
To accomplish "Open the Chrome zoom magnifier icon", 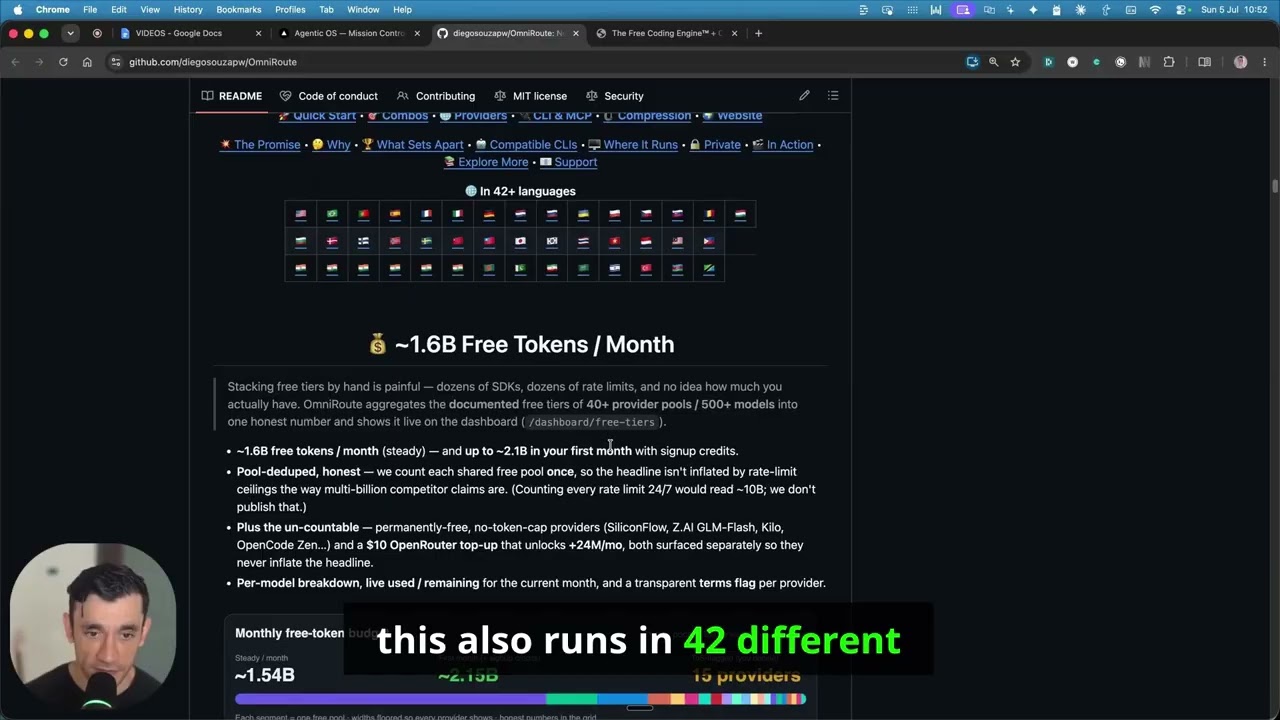I will click(x=993, y=62).
